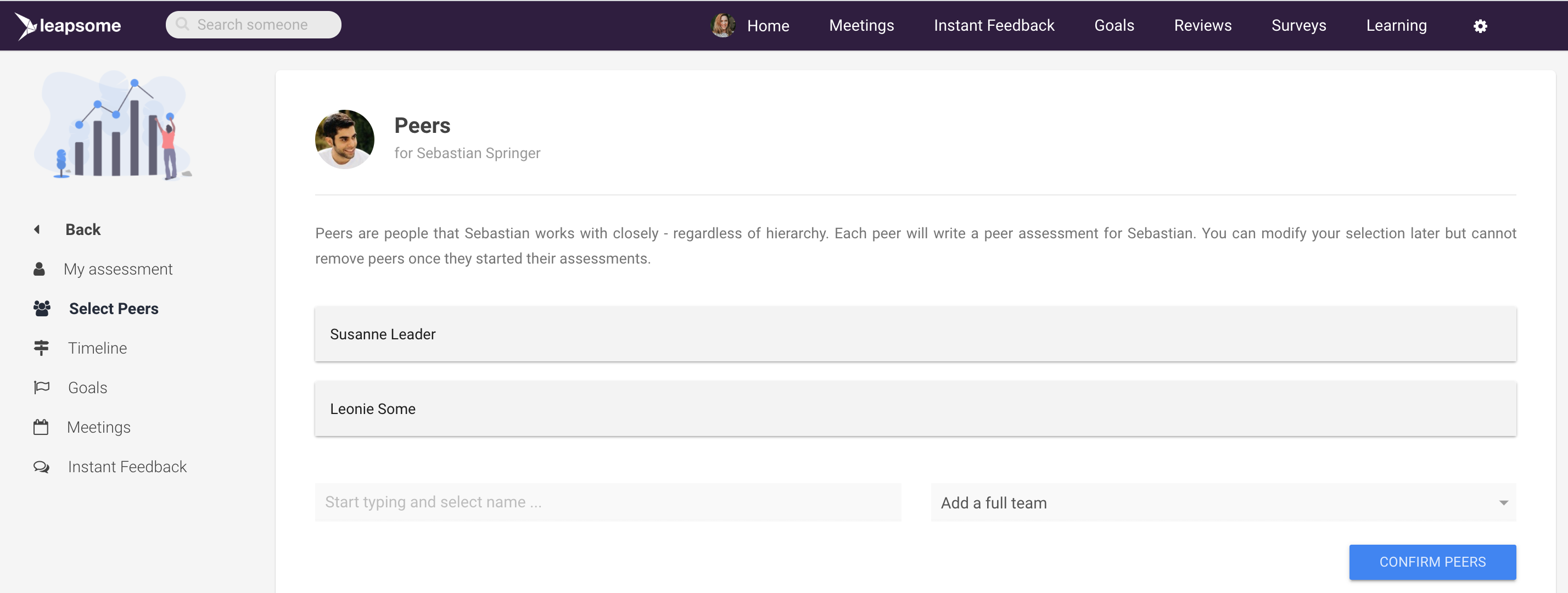The height and width of the screenshot is (593, 1568).
Task: Click the Back arrow icon
Action: tap(37, 230)
